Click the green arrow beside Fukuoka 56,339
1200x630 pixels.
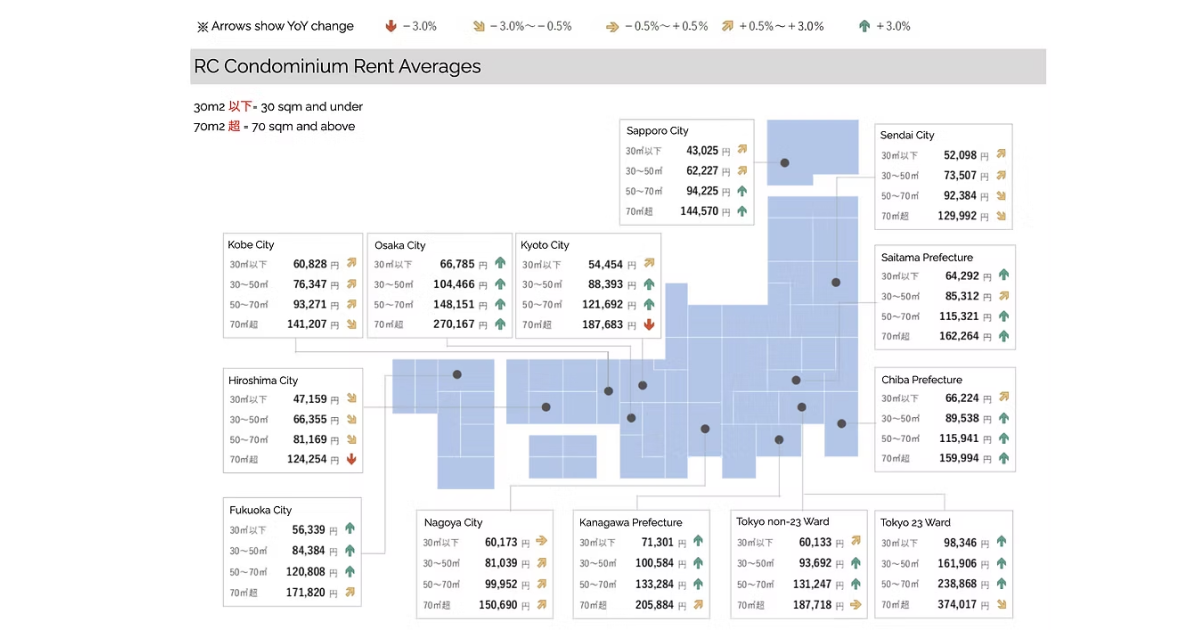click(x=350, y=530)
